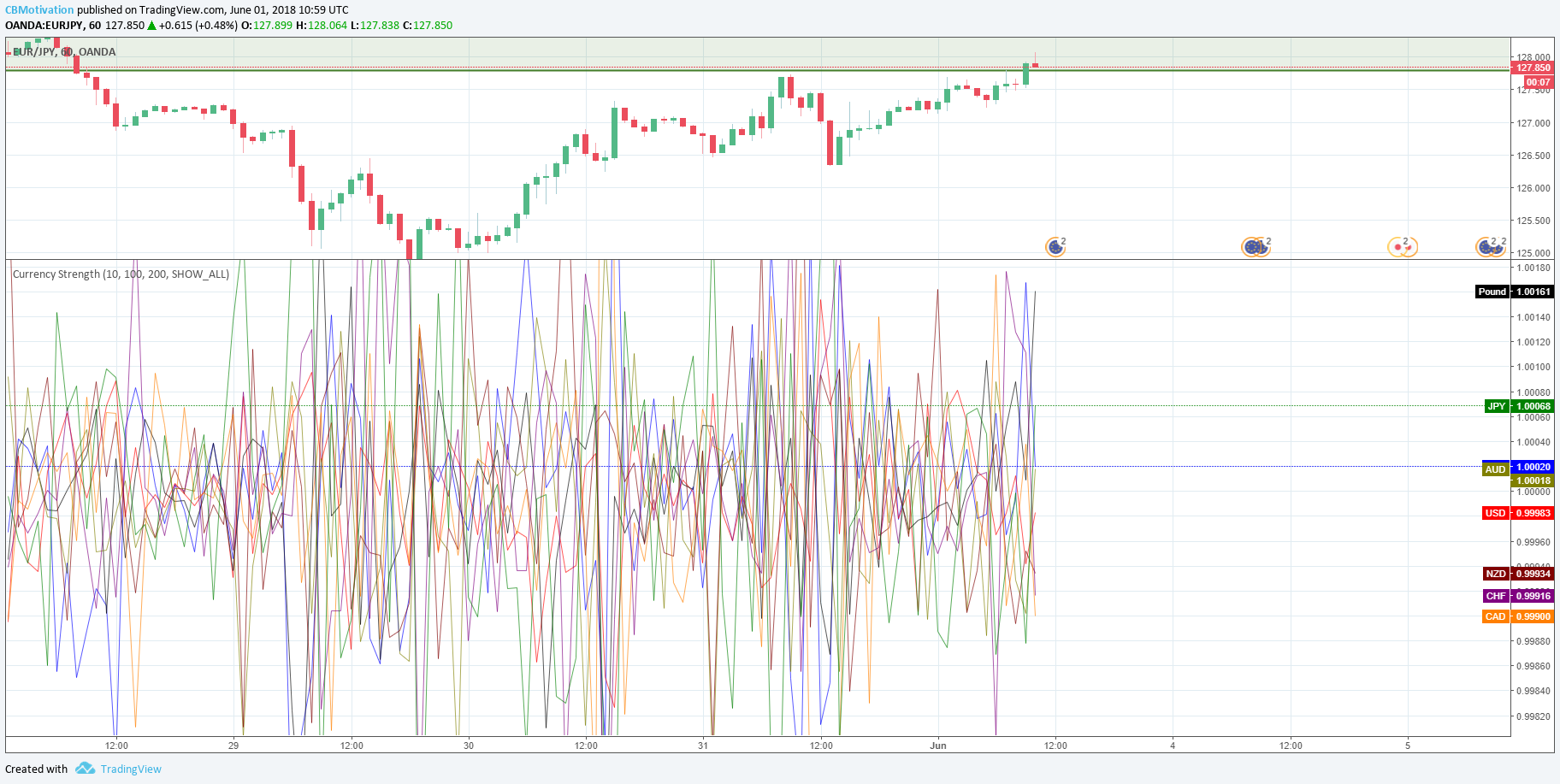1560x784 pixels.
Task: Click the 127.850 current price tag
Action: tap(1533, 68)
